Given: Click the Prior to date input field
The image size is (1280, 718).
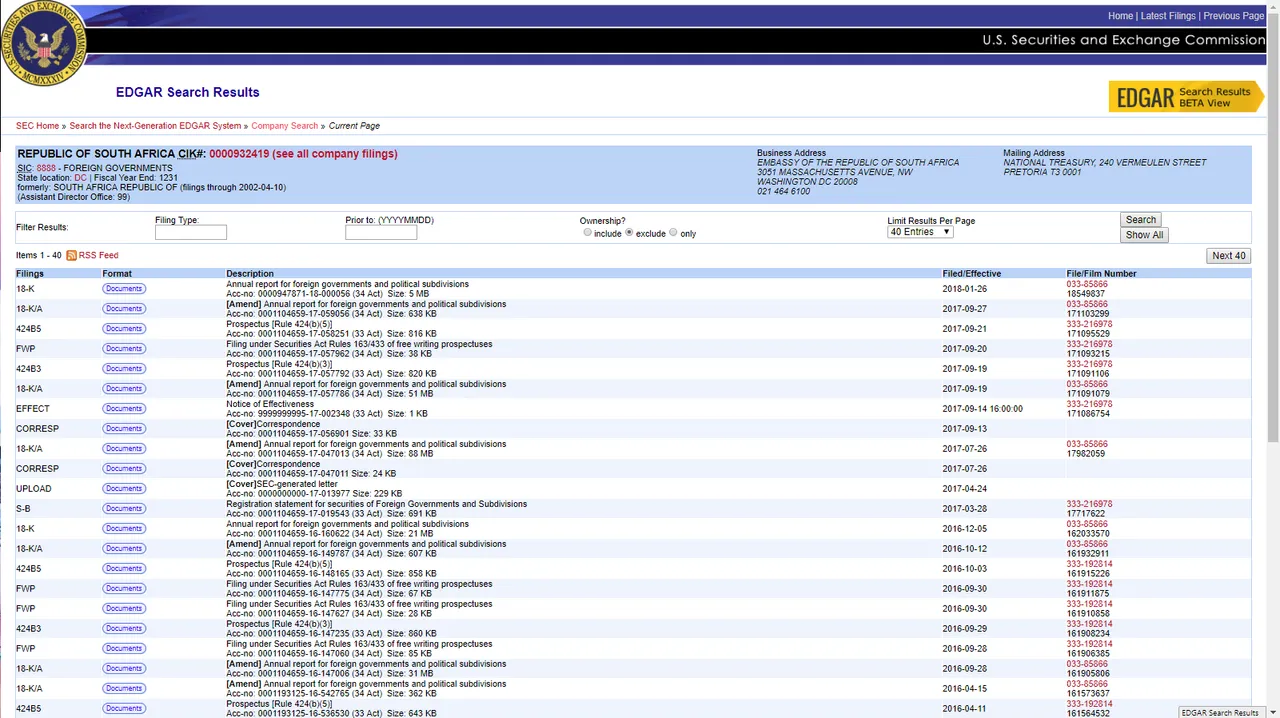Looking at the screenshot, I should (381, 232).
